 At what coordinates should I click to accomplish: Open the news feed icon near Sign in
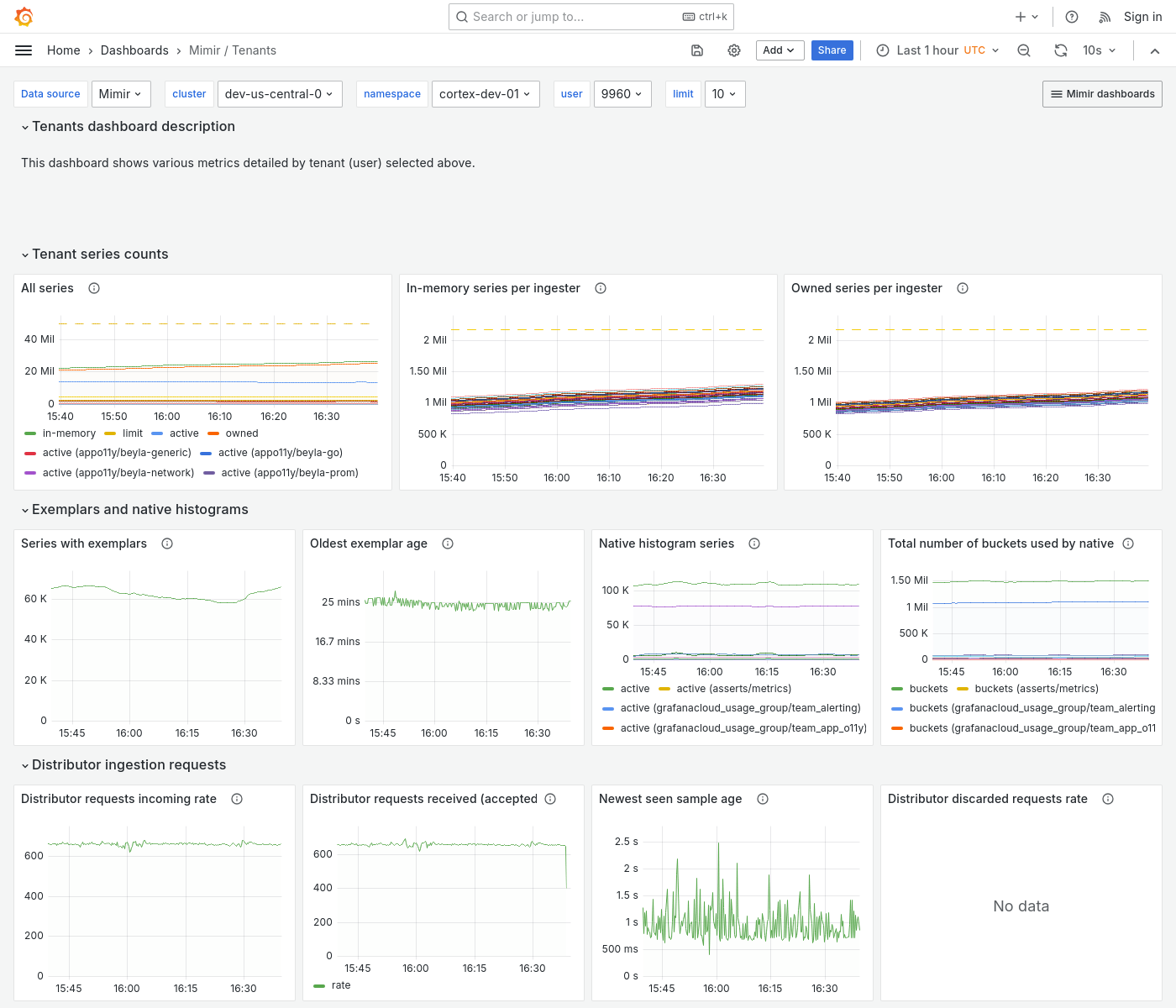[1104, 17]
